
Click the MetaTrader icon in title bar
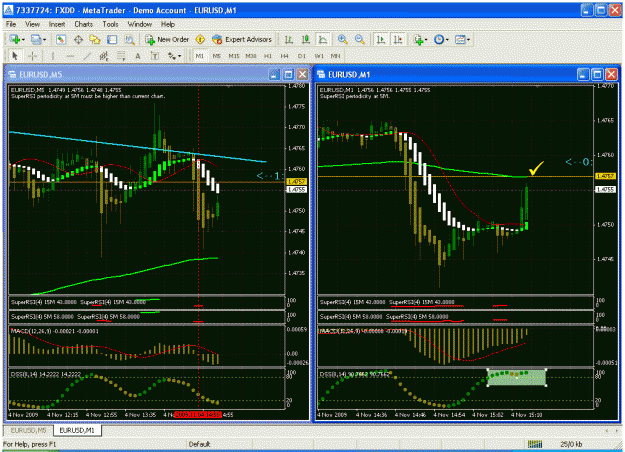[x=8, y=10]
